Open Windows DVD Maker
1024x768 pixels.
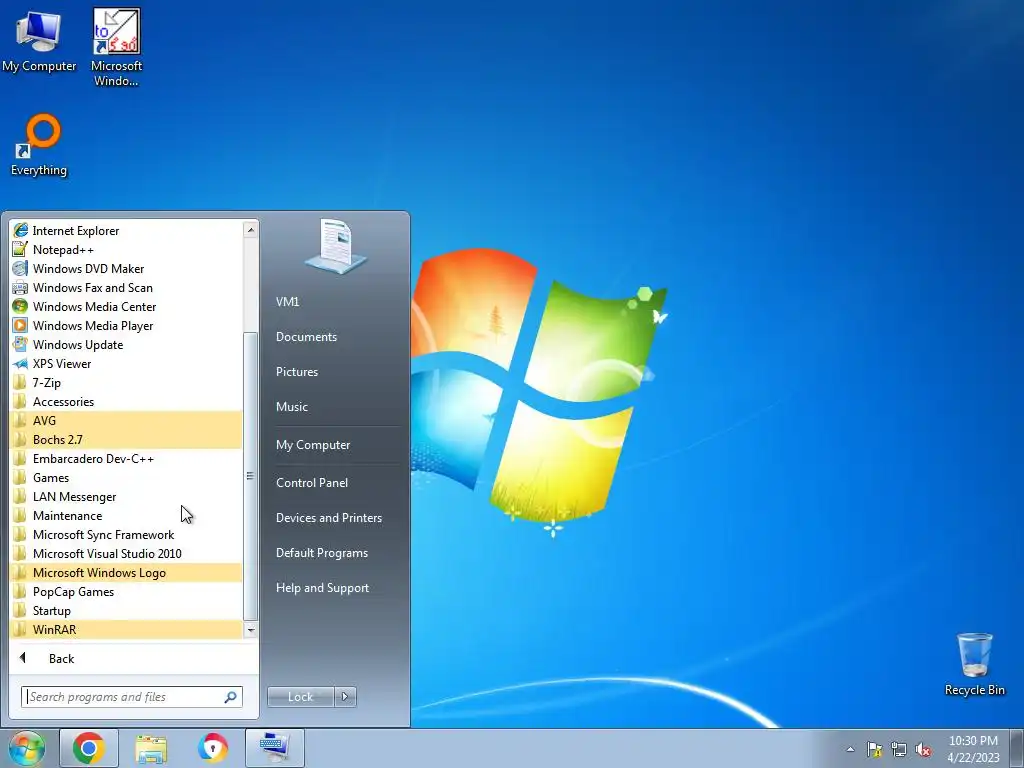pos(126,268)
